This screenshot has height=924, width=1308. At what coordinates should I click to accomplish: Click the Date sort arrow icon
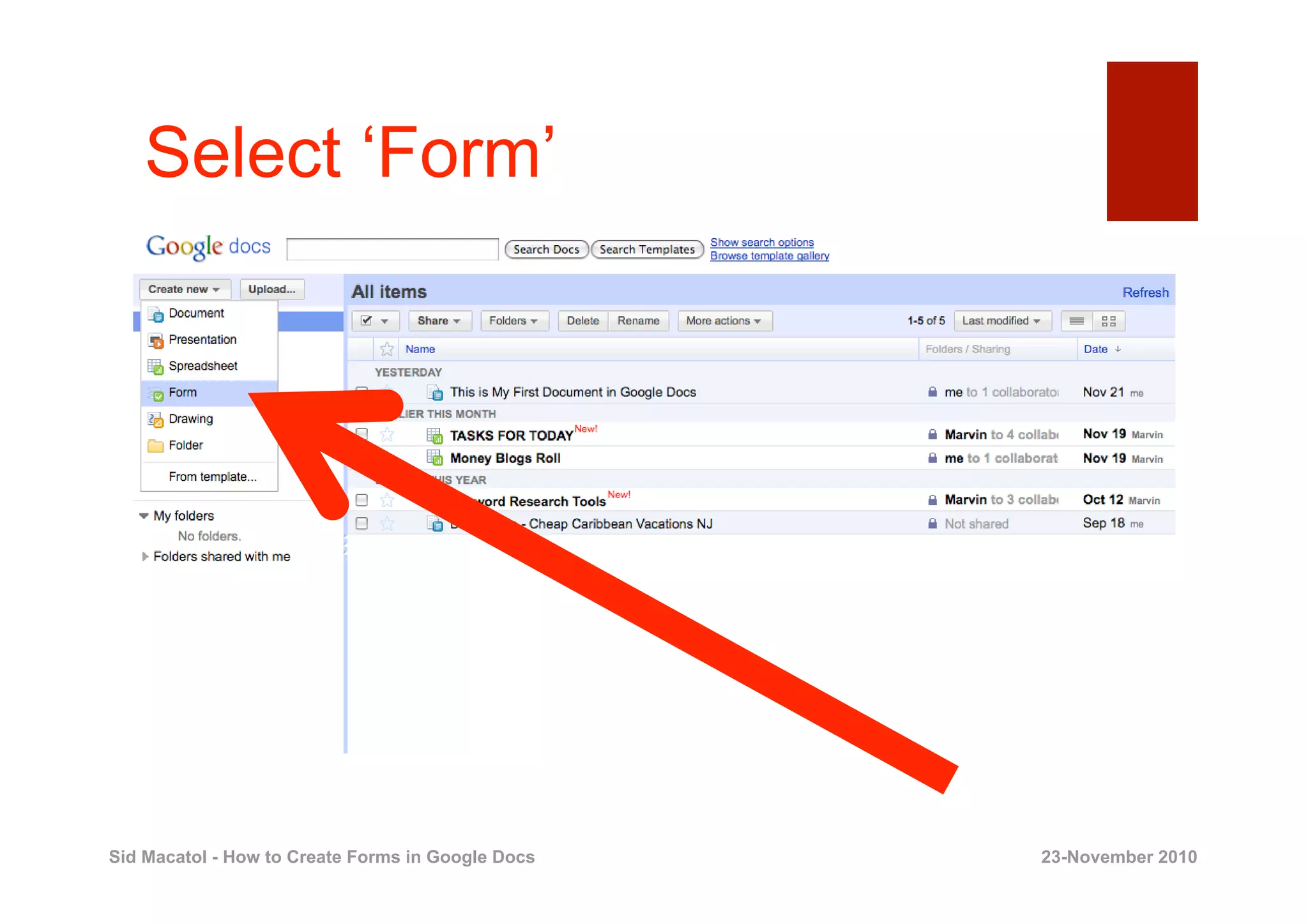tap(1118, 349)
